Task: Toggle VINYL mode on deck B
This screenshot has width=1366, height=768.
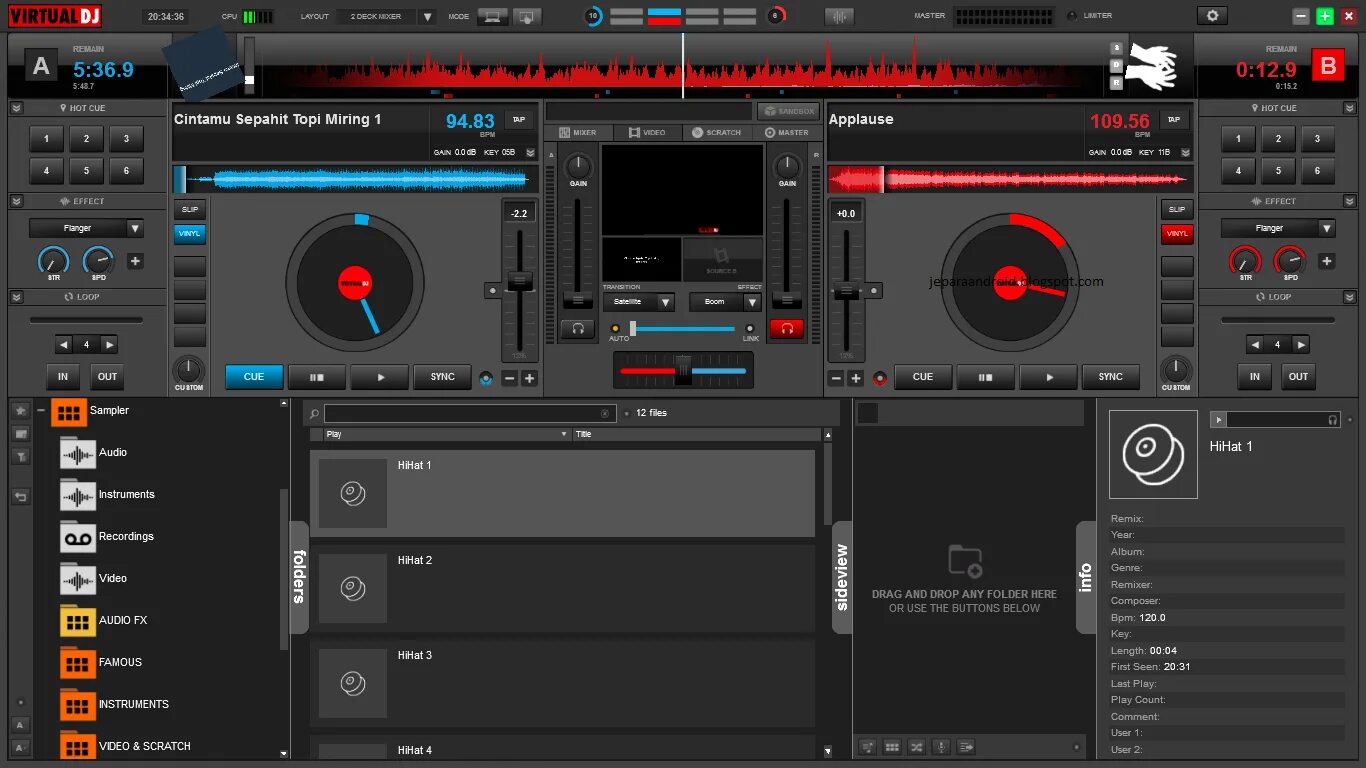Action: click(1177, 233)
